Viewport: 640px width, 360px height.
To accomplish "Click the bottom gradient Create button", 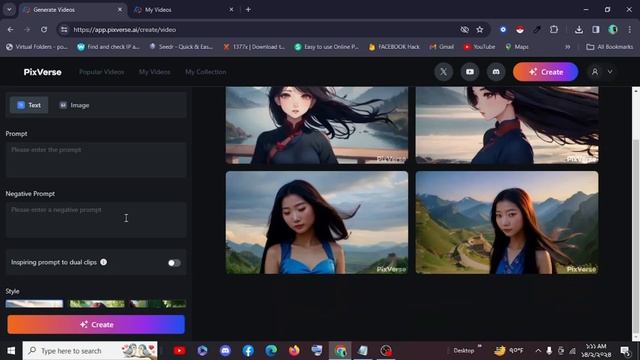I will 96,324.
